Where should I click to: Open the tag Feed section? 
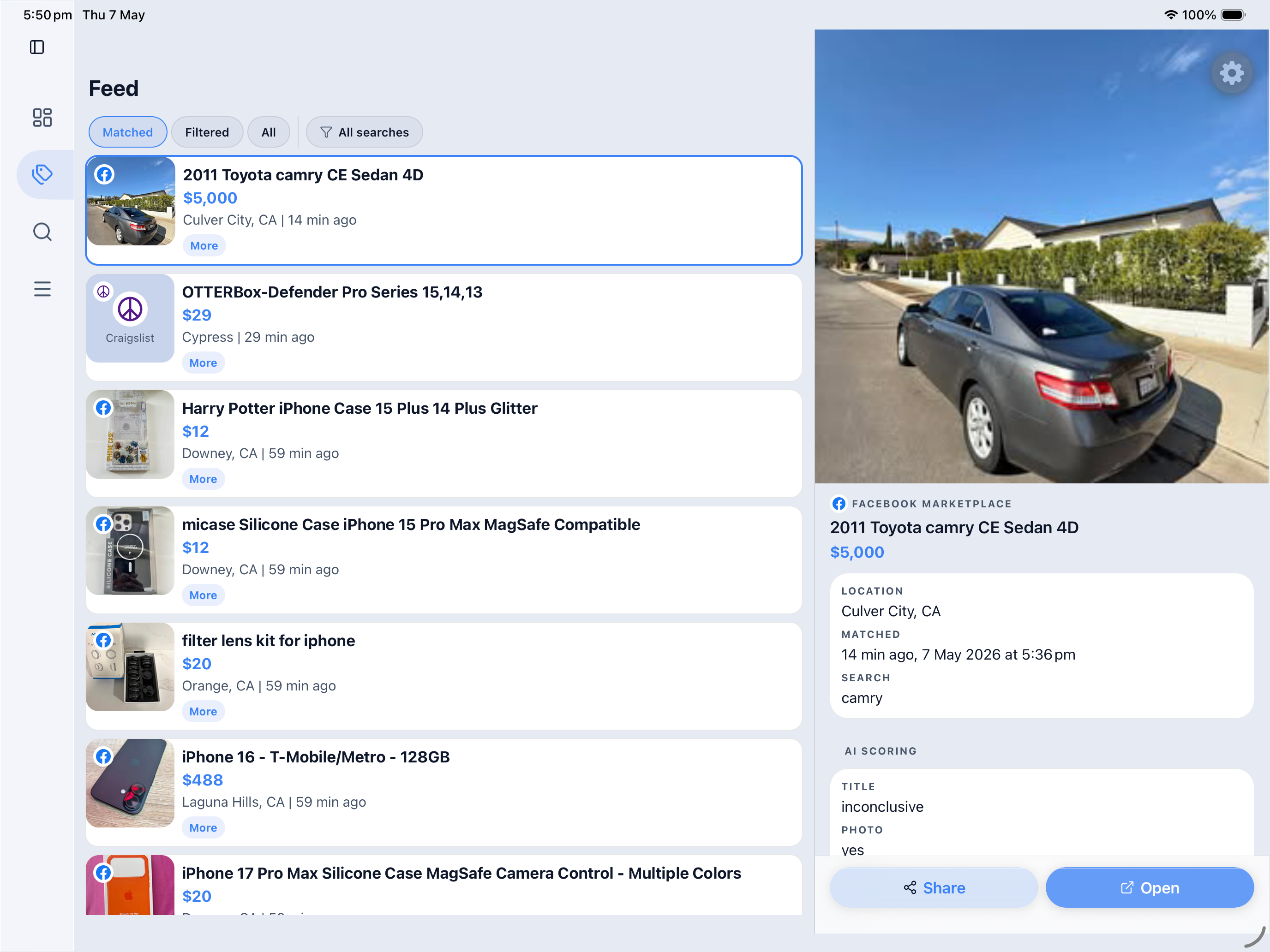coord(42,174)
